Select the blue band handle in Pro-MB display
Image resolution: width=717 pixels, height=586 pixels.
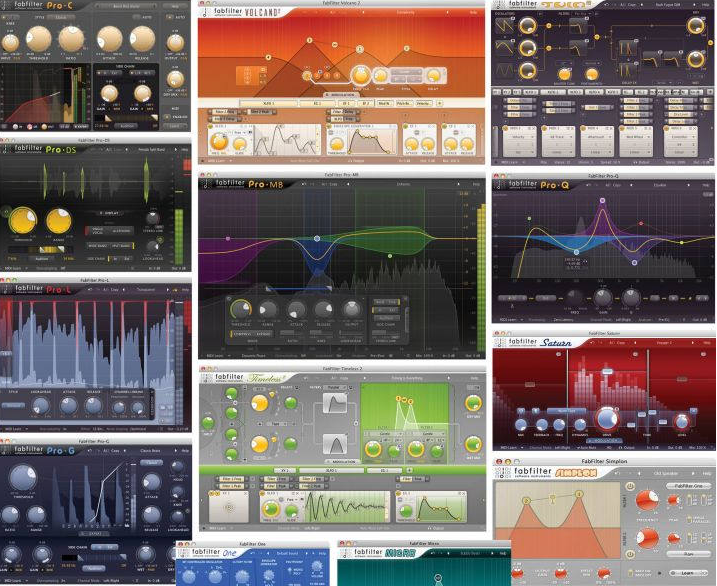click(x=317, y=239)
